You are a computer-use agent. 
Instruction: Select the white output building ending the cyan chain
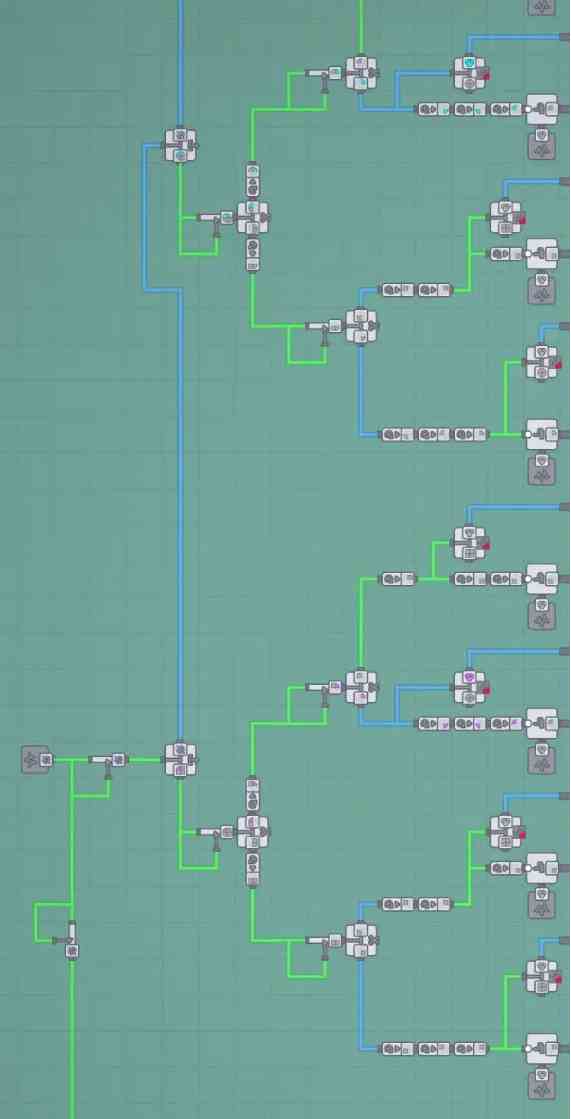pyautogui.click(x=542, y=109)
